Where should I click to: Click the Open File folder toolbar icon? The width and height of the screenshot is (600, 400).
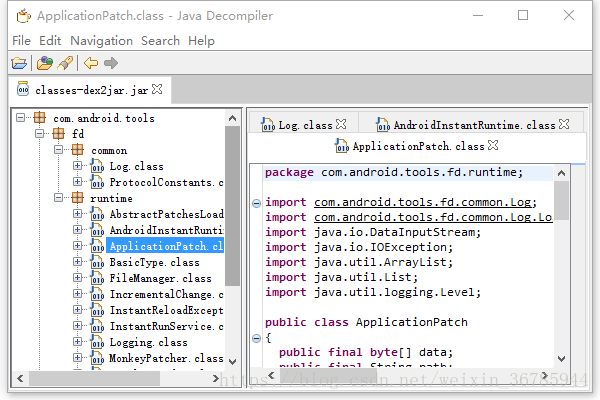pos(19,63)
